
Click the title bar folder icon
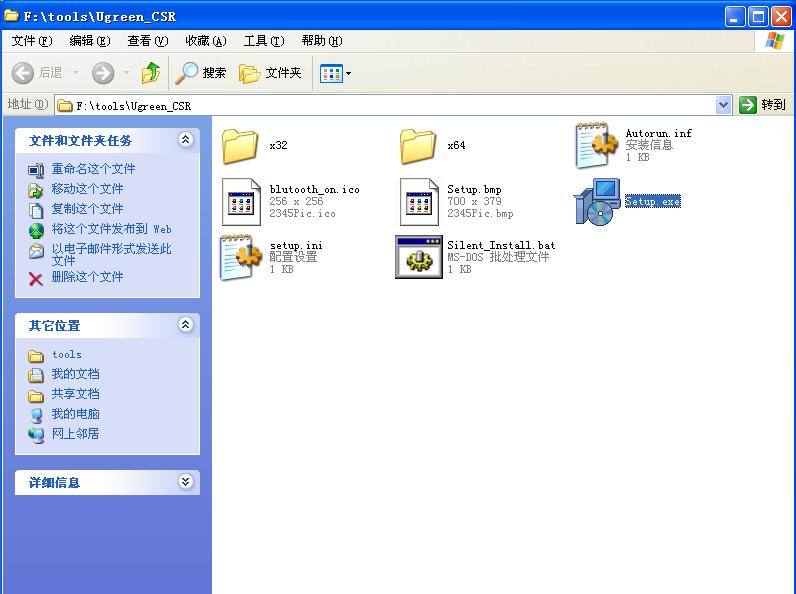(x=11, y=16)
